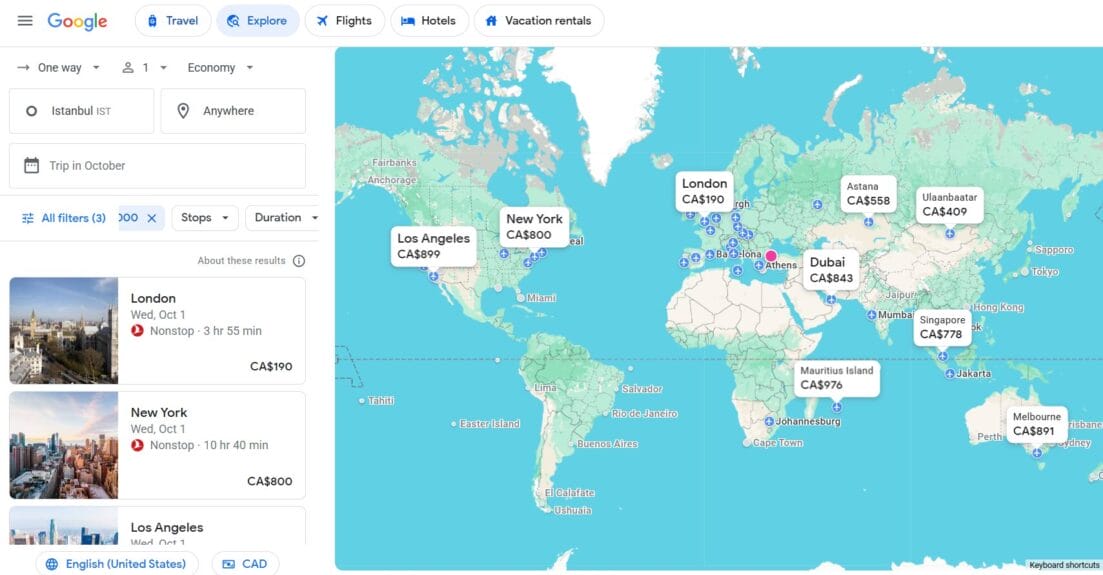Edit the Istanbul origin field
Screen dimensions: 1103x575
coord(82,111)
